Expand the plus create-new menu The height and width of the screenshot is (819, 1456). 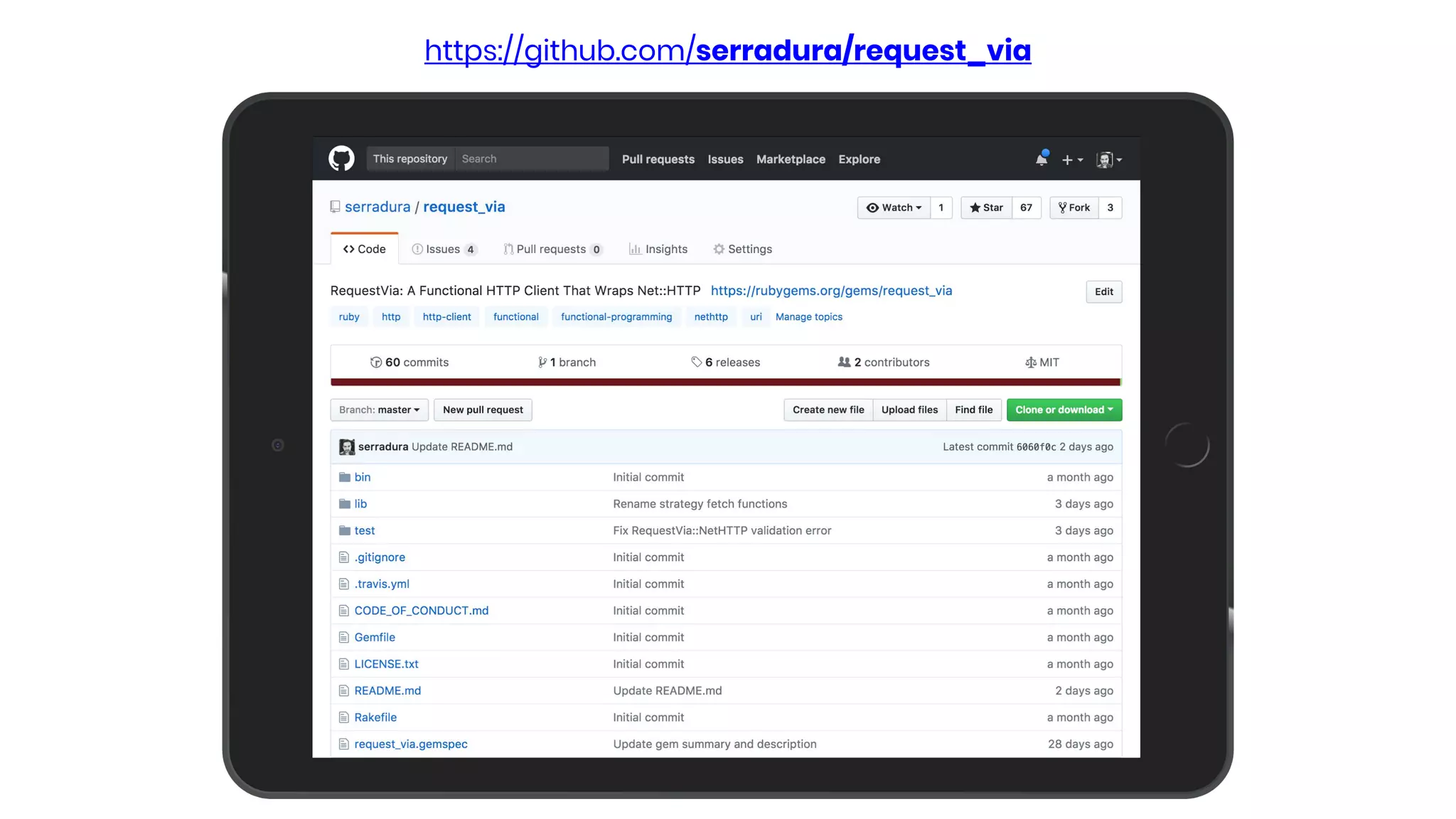click(x=1072, y=160)
